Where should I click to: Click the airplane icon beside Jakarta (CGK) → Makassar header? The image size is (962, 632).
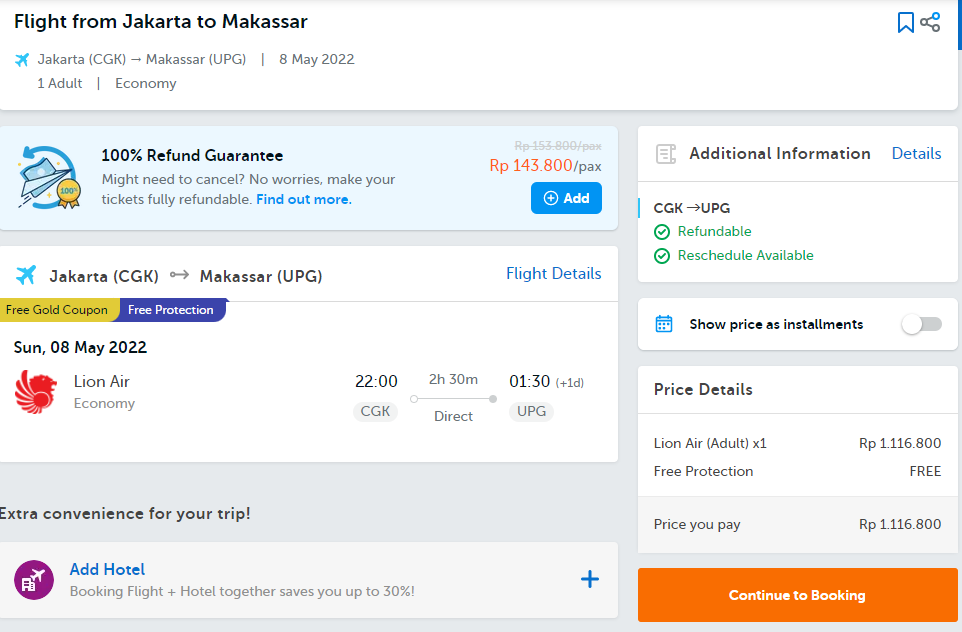22,60
